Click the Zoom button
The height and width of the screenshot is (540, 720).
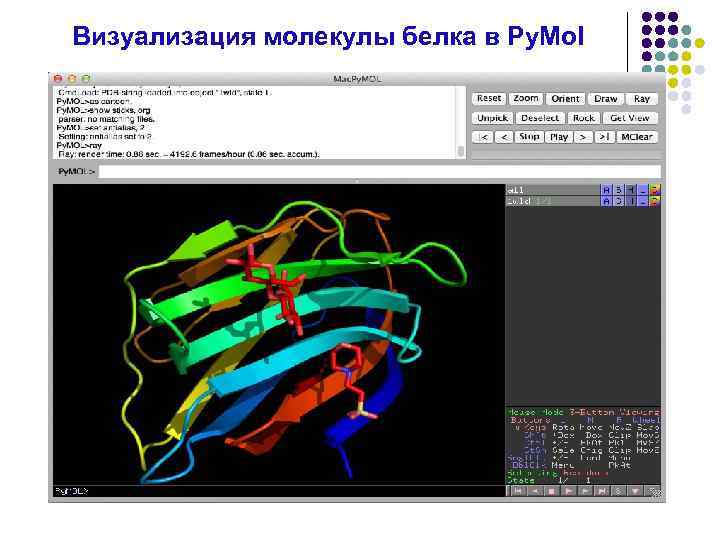pyautogui.click(x=526, y=99)
